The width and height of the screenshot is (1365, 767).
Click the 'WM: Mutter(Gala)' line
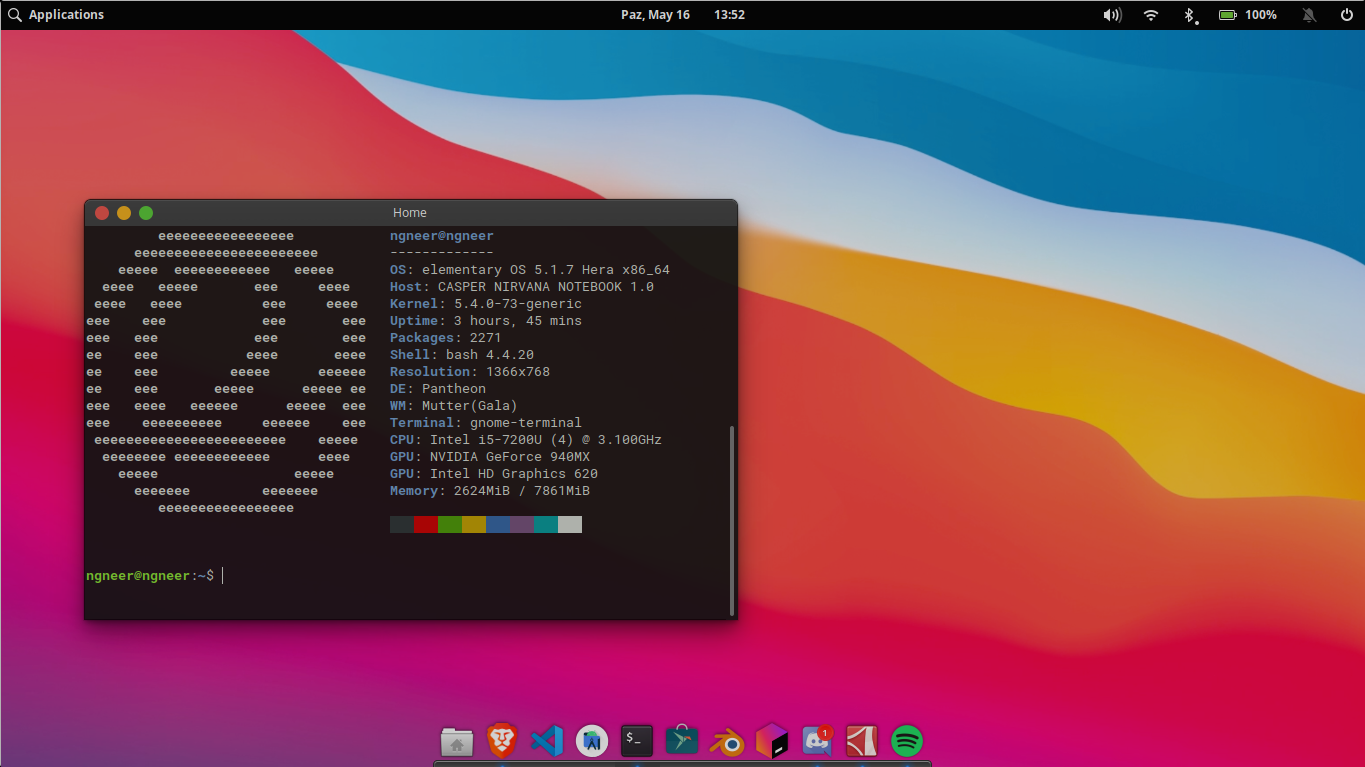454,406
